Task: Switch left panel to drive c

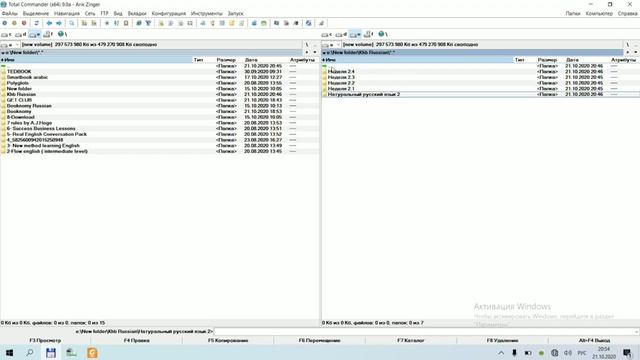Action: (6, 34)
